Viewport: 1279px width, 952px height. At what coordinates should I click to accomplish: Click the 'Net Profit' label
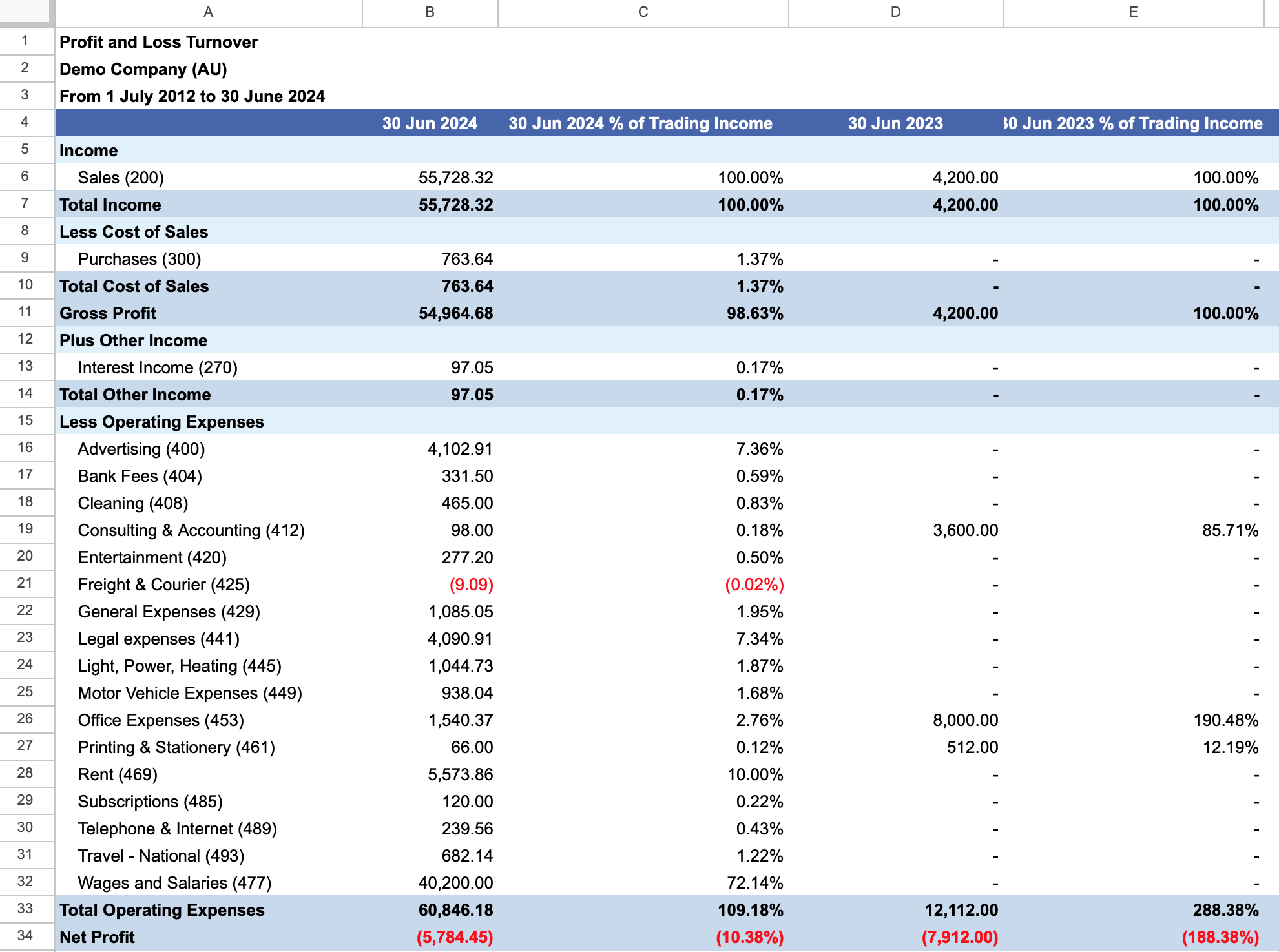[98, 937]
